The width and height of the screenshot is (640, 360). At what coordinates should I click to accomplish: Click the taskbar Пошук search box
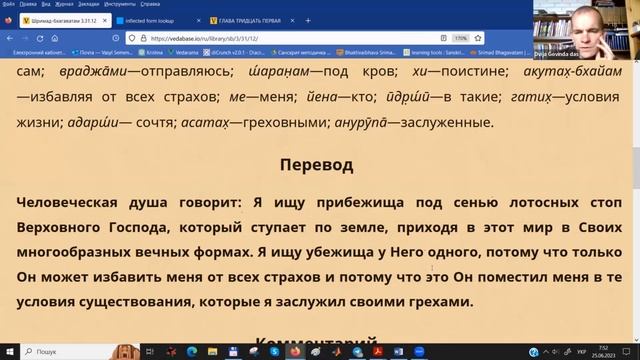point(80,351)
